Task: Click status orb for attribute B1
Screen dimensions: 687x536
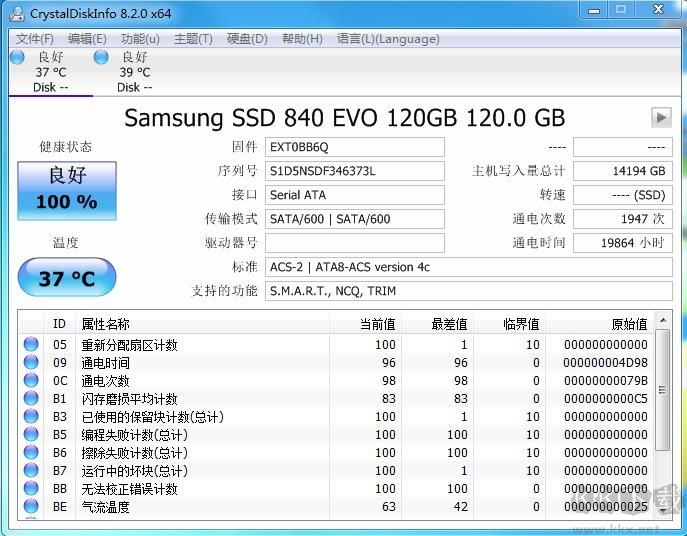Action: (x=31, y=398)
